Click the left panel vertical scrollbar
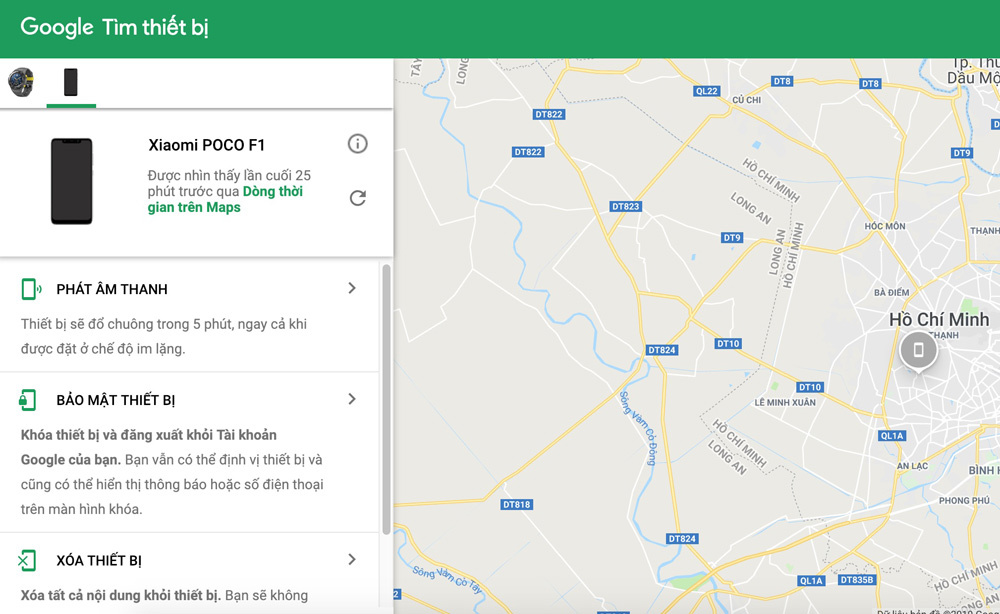1000x614 pixels. pyautogui.click(x=386, y=400)
